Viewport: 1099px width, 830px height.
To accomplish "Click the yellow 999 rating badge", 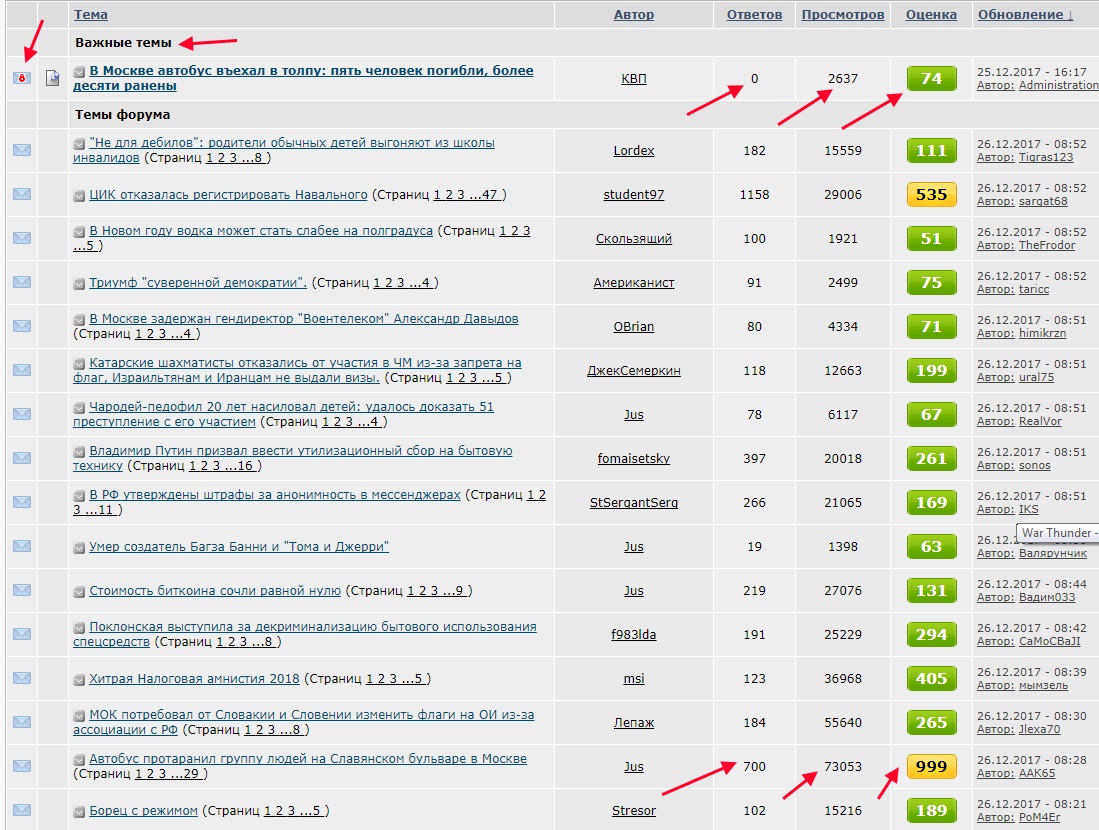I will [x=931, y=767].
